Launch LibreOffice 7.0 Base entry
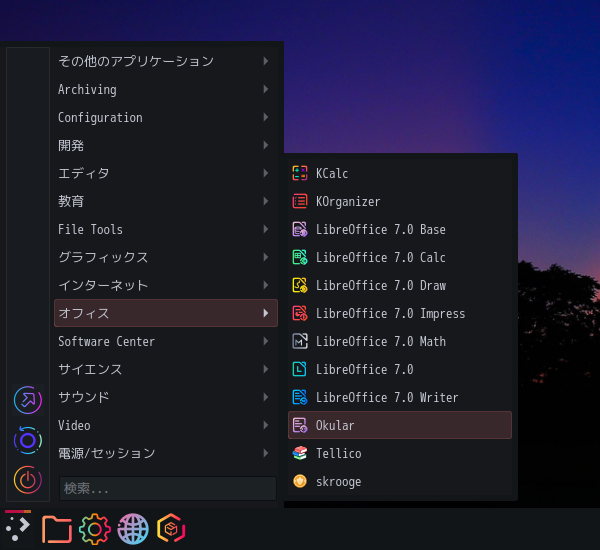Screen dimensions: 600x550 (400, 229)
